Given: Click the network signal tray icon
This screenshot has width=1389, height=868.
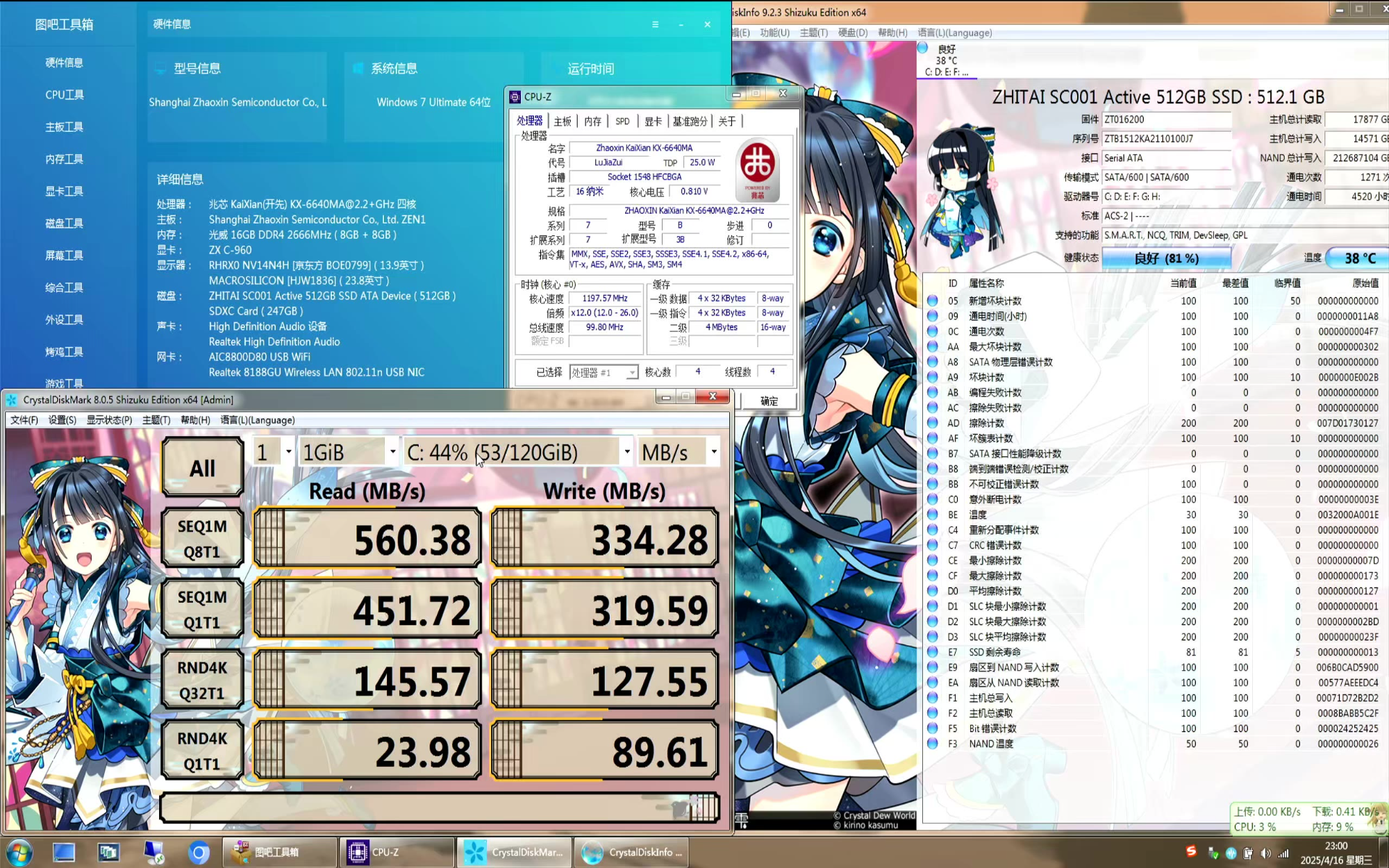Looking at the screenshot, I should coord(1283,853).
